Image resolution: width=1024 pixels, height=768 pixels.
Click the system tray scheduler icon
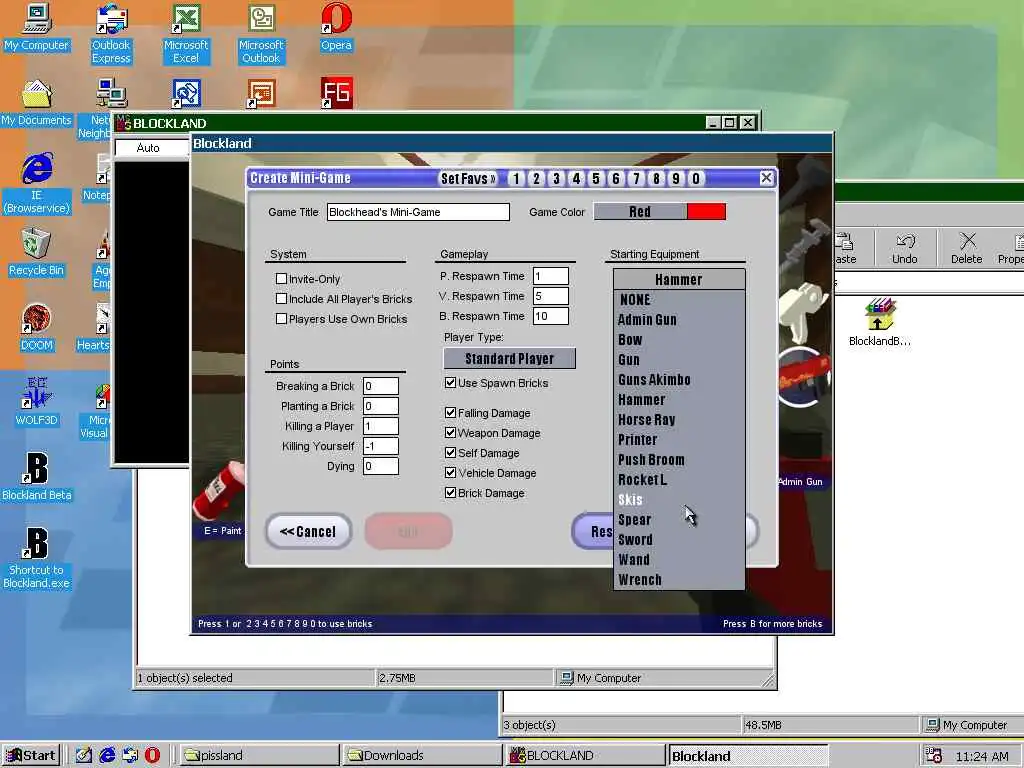[x=933, y=756]
